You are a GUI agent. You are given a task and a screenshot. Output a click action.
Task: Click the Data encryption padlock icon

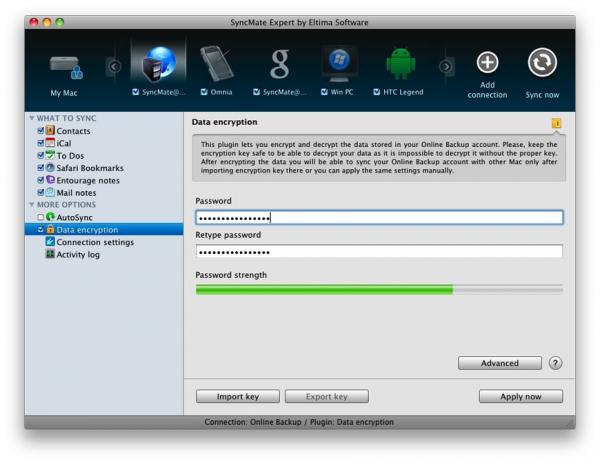(x=50, y=229)
